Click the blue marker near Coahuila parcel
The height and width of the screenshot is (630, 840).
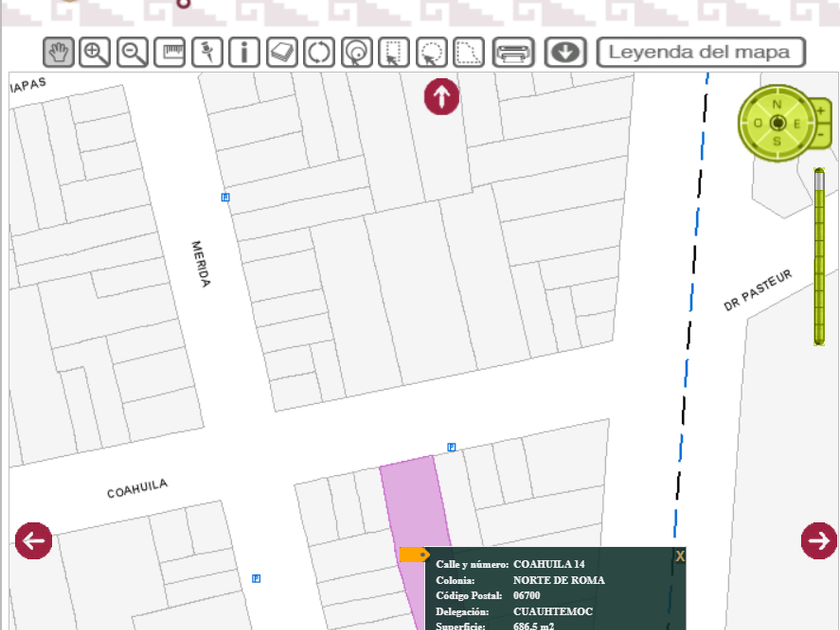pos(452,447)
